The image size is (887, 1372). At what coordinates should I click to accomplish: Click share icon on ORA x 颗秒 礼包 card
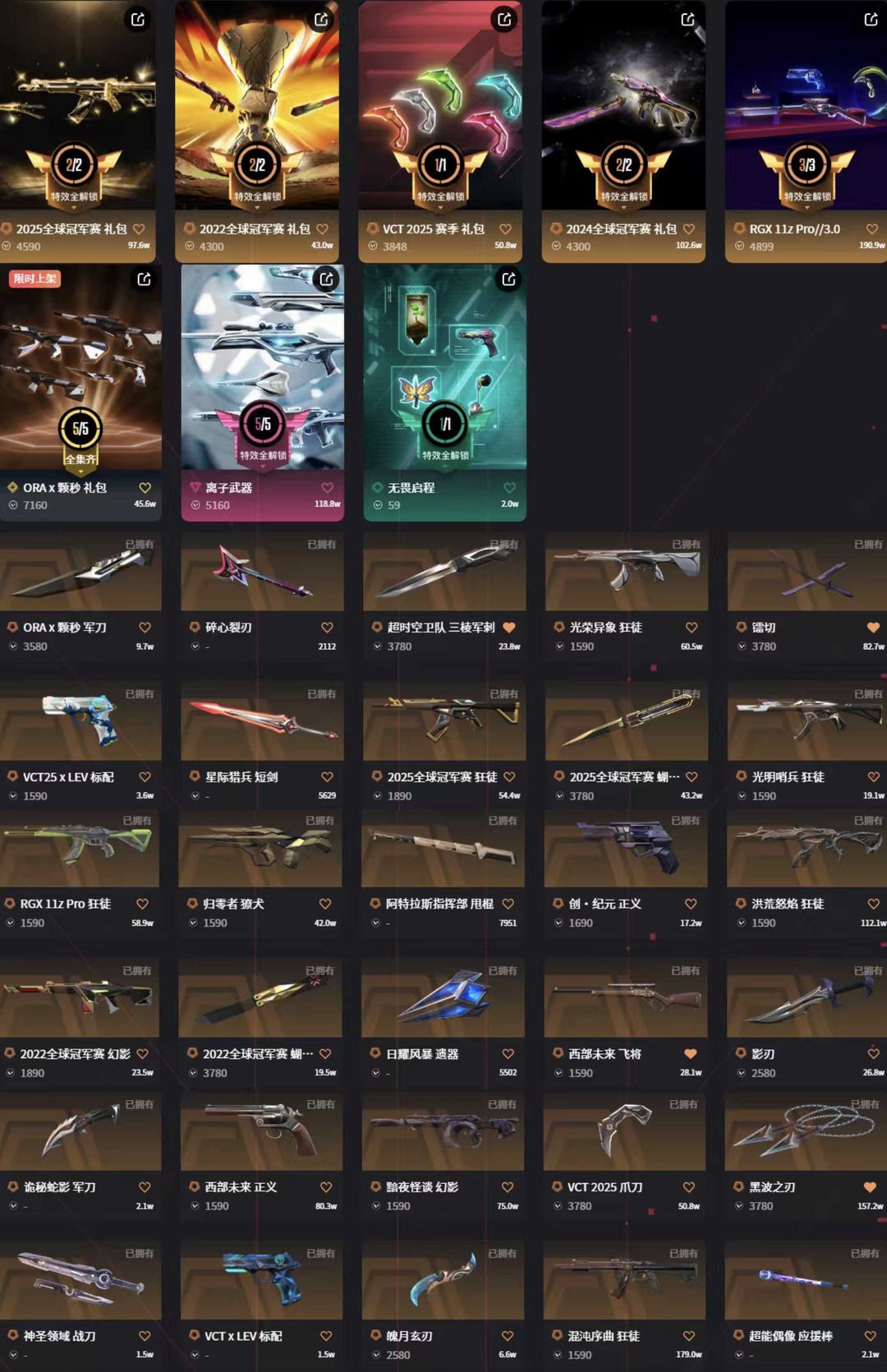tap(144, 279)
